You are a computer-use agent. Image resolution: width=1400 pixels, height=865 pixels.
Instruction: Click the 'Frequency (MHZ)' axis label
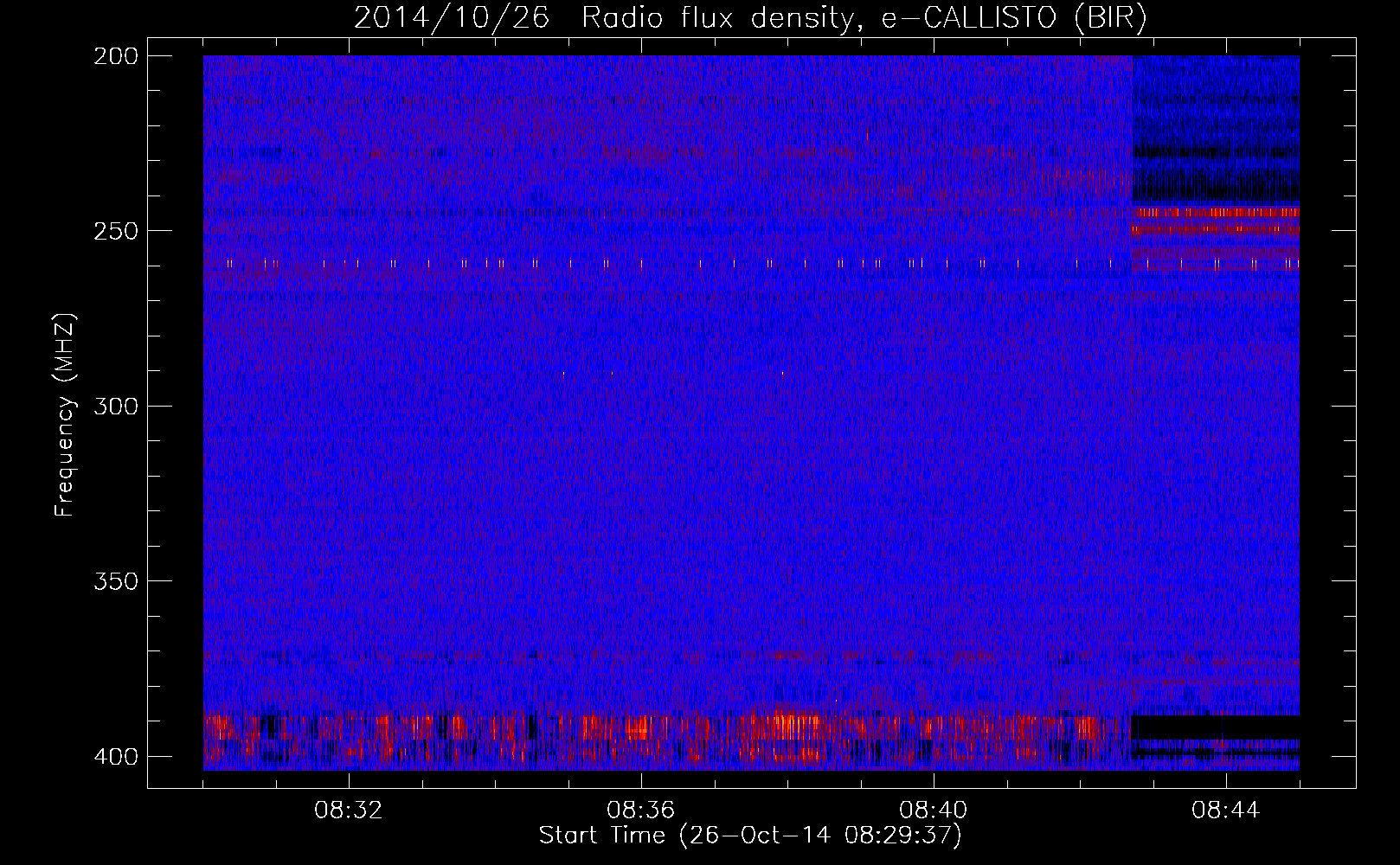(x=65, y=414)
